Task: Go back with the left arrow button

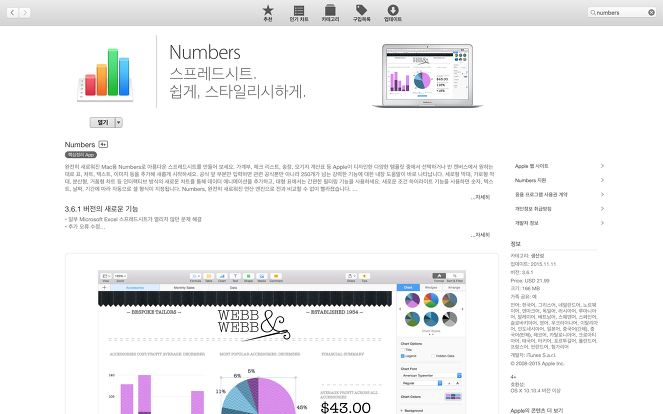Action: coord(13,13)
